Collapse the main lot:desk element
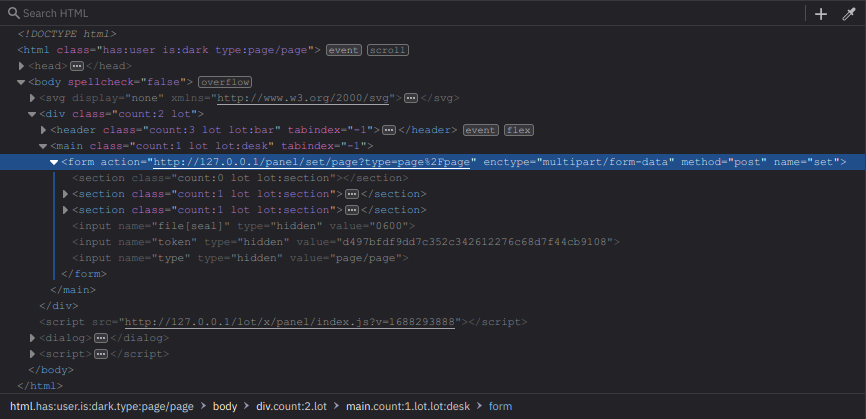866x419 pixels. point(43,146)
